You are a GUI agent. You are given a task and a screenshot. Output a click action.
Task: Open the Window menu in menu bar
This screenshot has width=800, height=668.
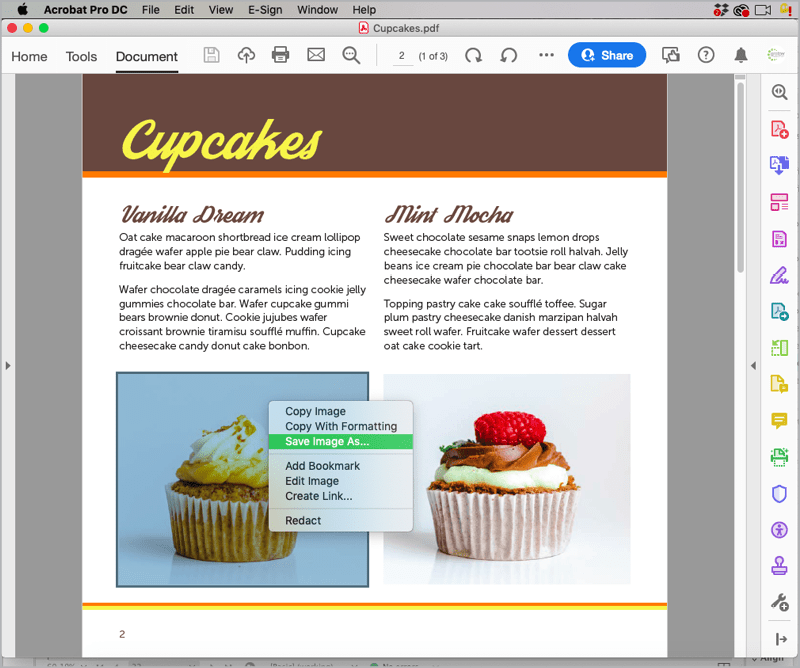coord(317,10)
